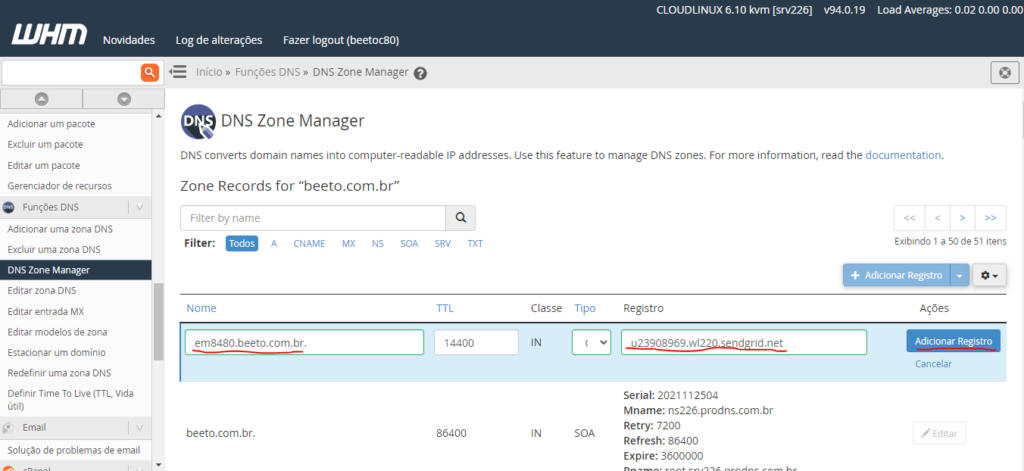Image resolution: width=1024 pixels, height=471 pixels.
Task: Click the Nome input em8480.beeto.com.br.
Action: 304,342
